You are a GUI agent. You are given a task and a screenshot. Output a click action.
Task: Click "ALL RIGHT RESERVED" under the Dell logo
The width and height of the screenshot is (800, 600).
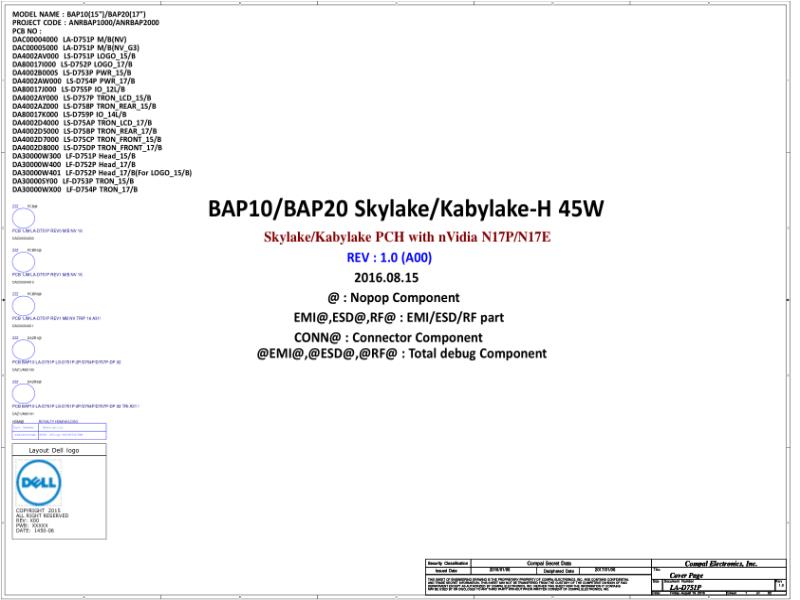(x=42, y=515)
